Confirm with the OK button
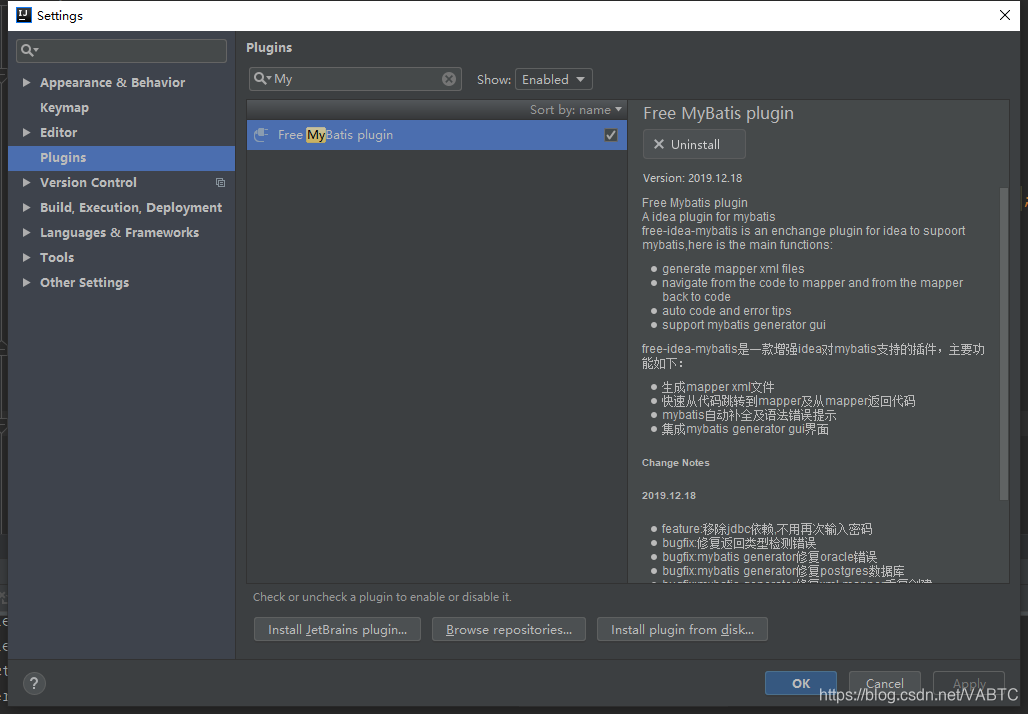1028x714 pixels. tap(801, 683)
